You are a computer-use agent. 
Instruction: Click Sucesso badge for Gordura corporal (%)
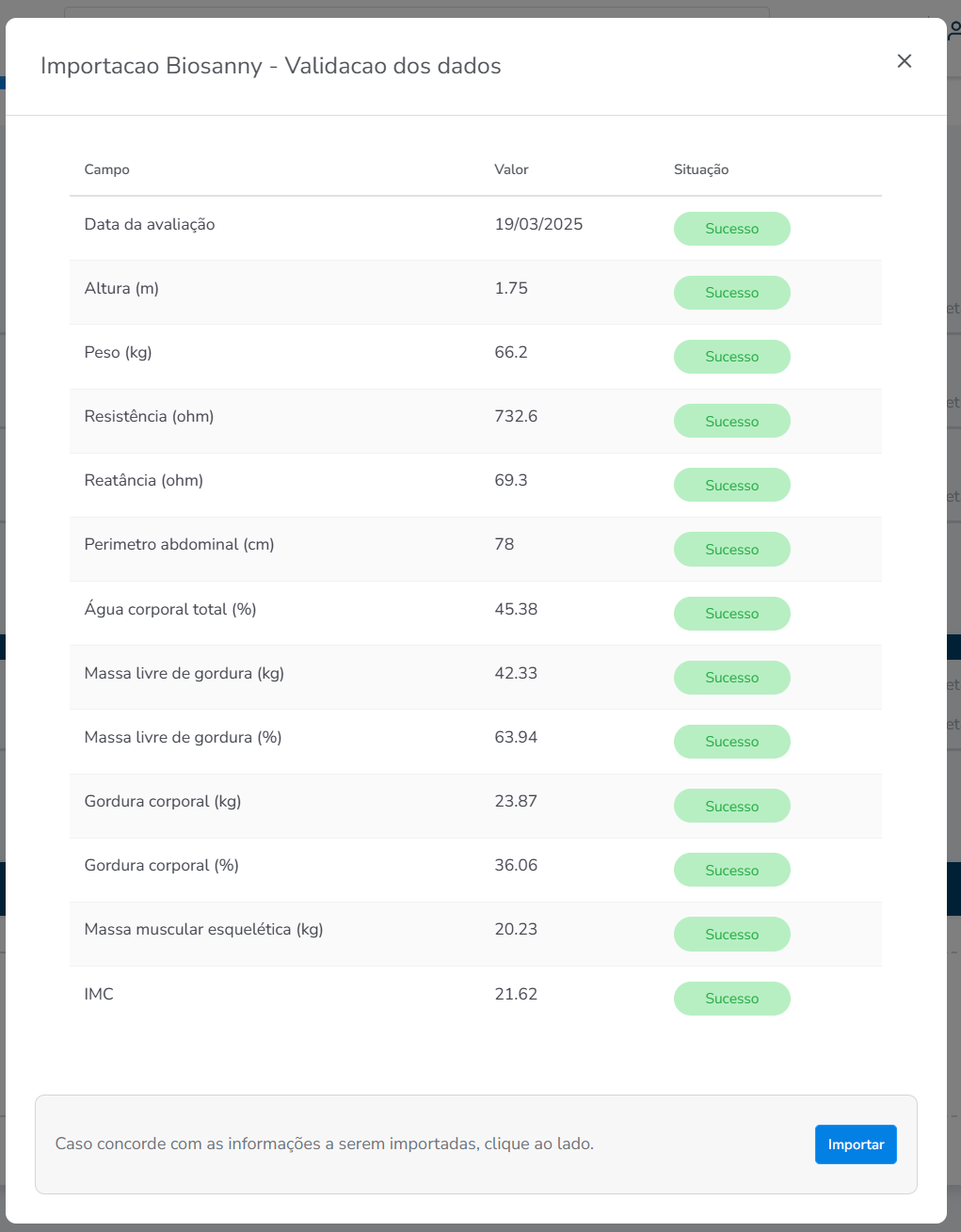pos(731,871)
